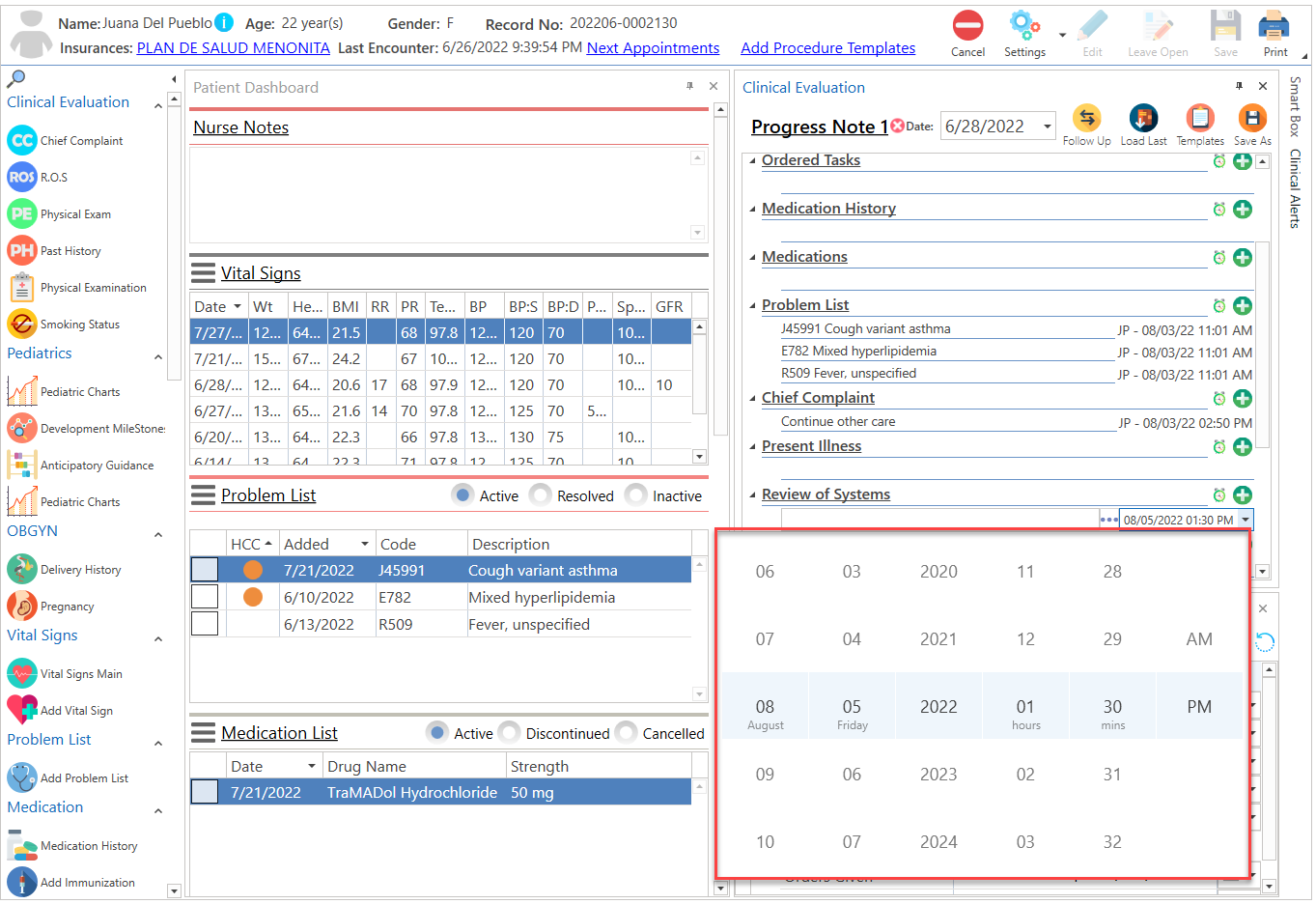Open the Progress Note date dropdown
This screenshot has width=1316, height=904.
(x=1046, y=126)
